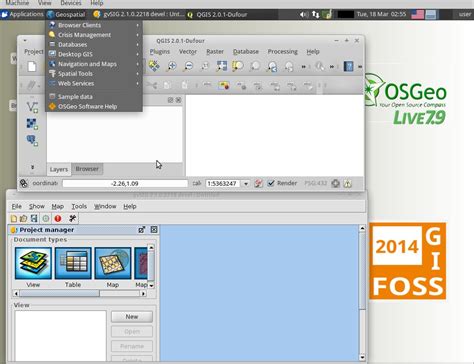
Task: Select the Pan Map to Selection tool
Action: coord(154,66)
